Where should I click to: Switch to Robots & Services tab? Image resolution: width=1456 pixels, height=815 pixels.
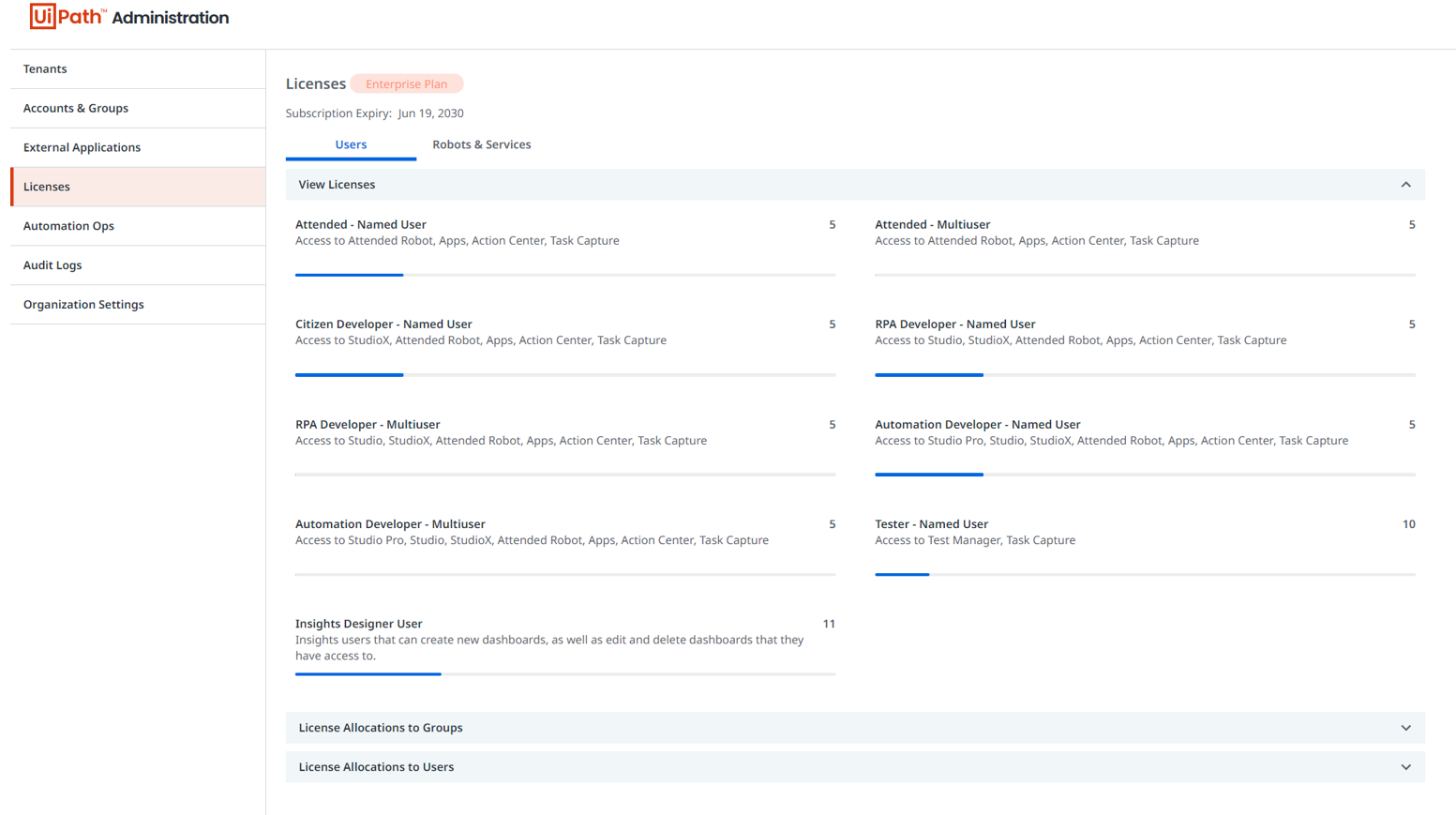(x=482, y=144)
